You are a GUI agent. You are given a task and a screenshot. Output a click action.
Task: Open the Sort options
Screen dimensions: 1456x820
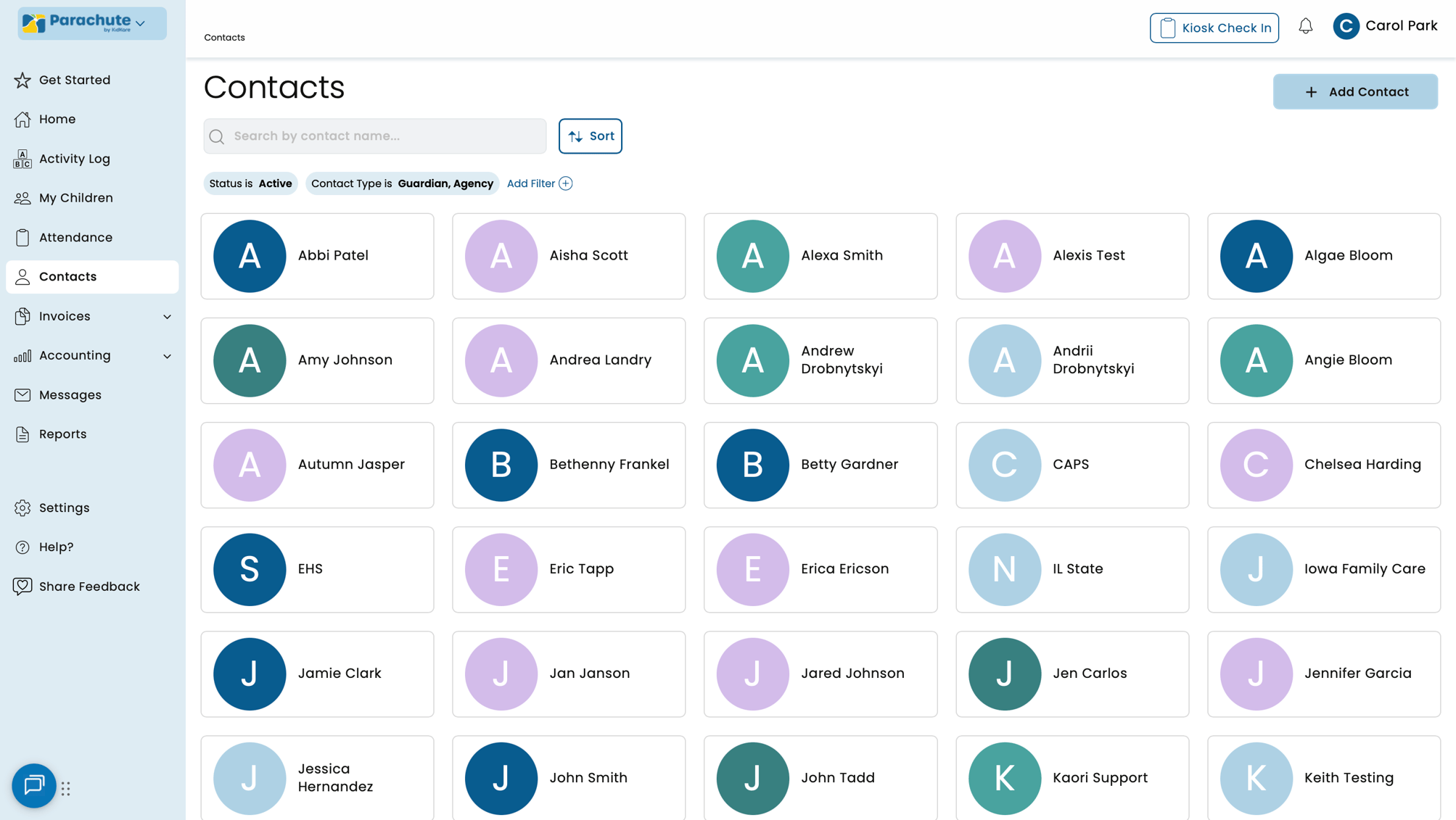(x=590, y=136)
